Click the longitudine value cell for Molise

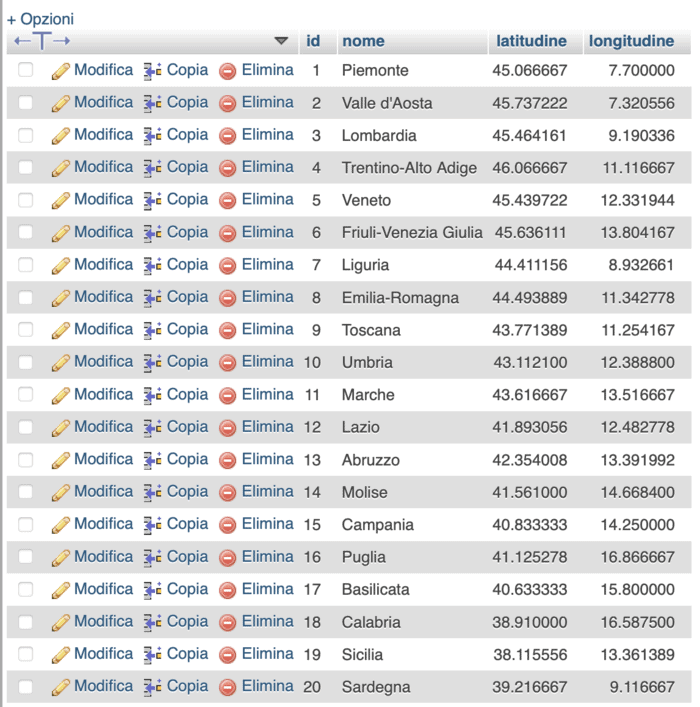tap(637, 492)
